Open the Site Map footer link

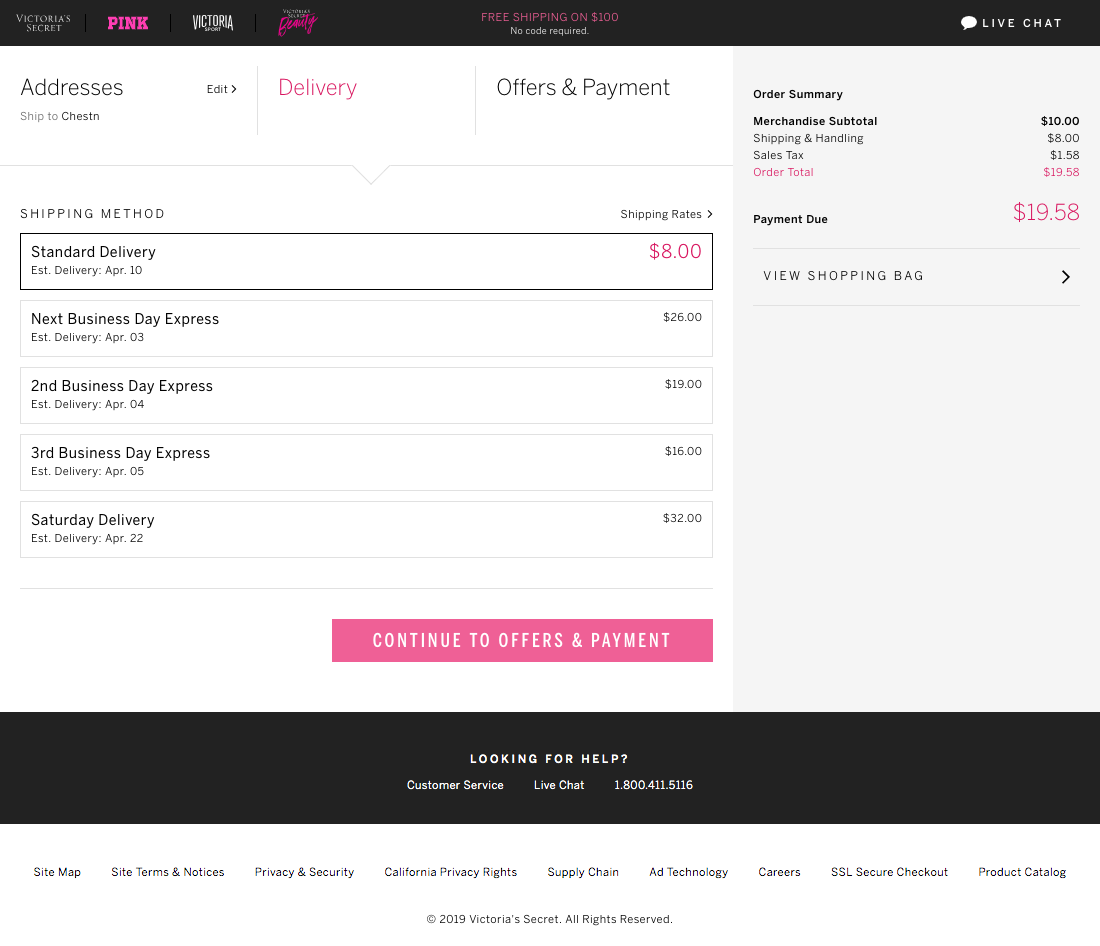coord(57,872)
